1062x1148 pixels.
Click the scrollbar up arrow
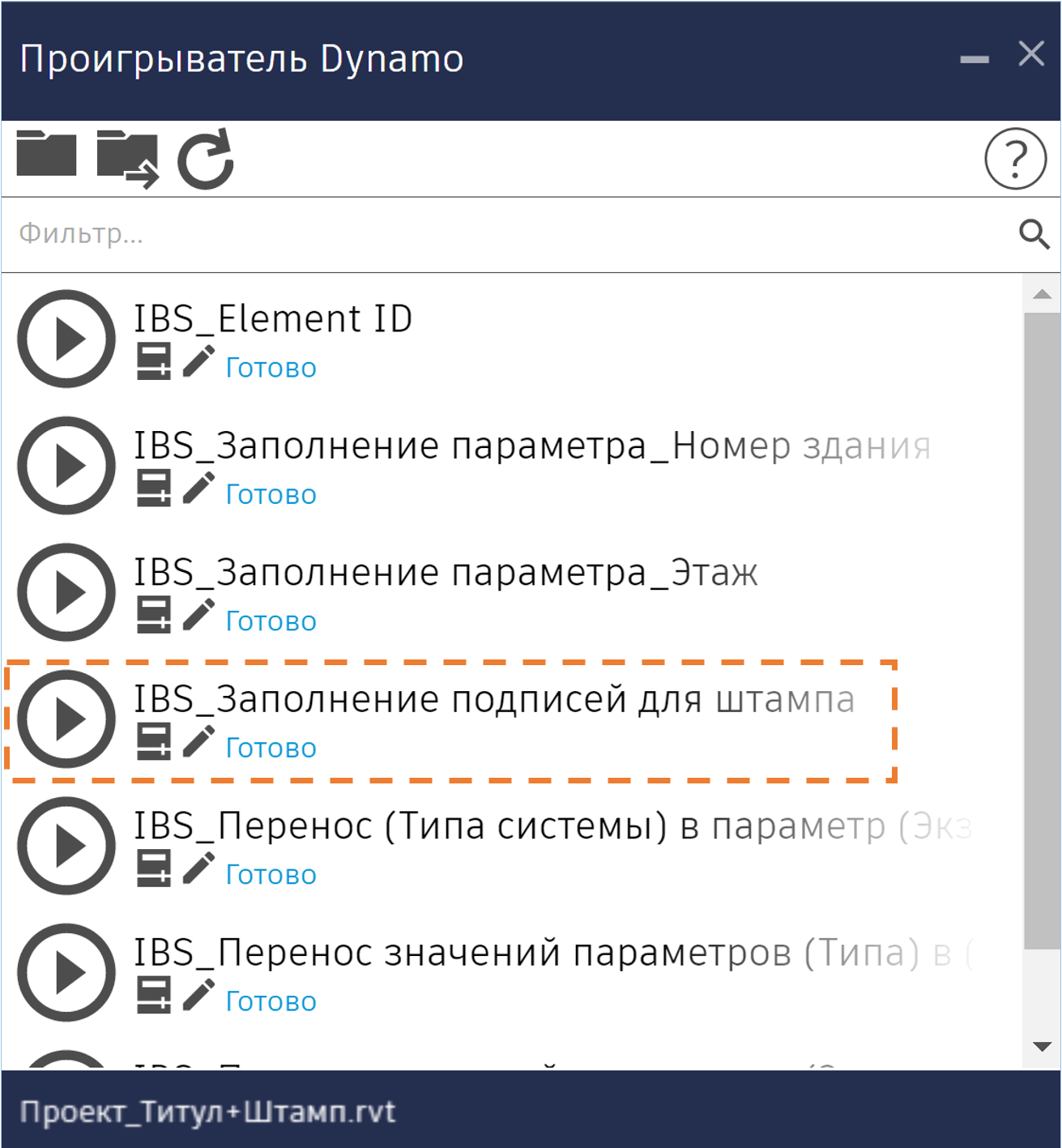[1043, 294]
